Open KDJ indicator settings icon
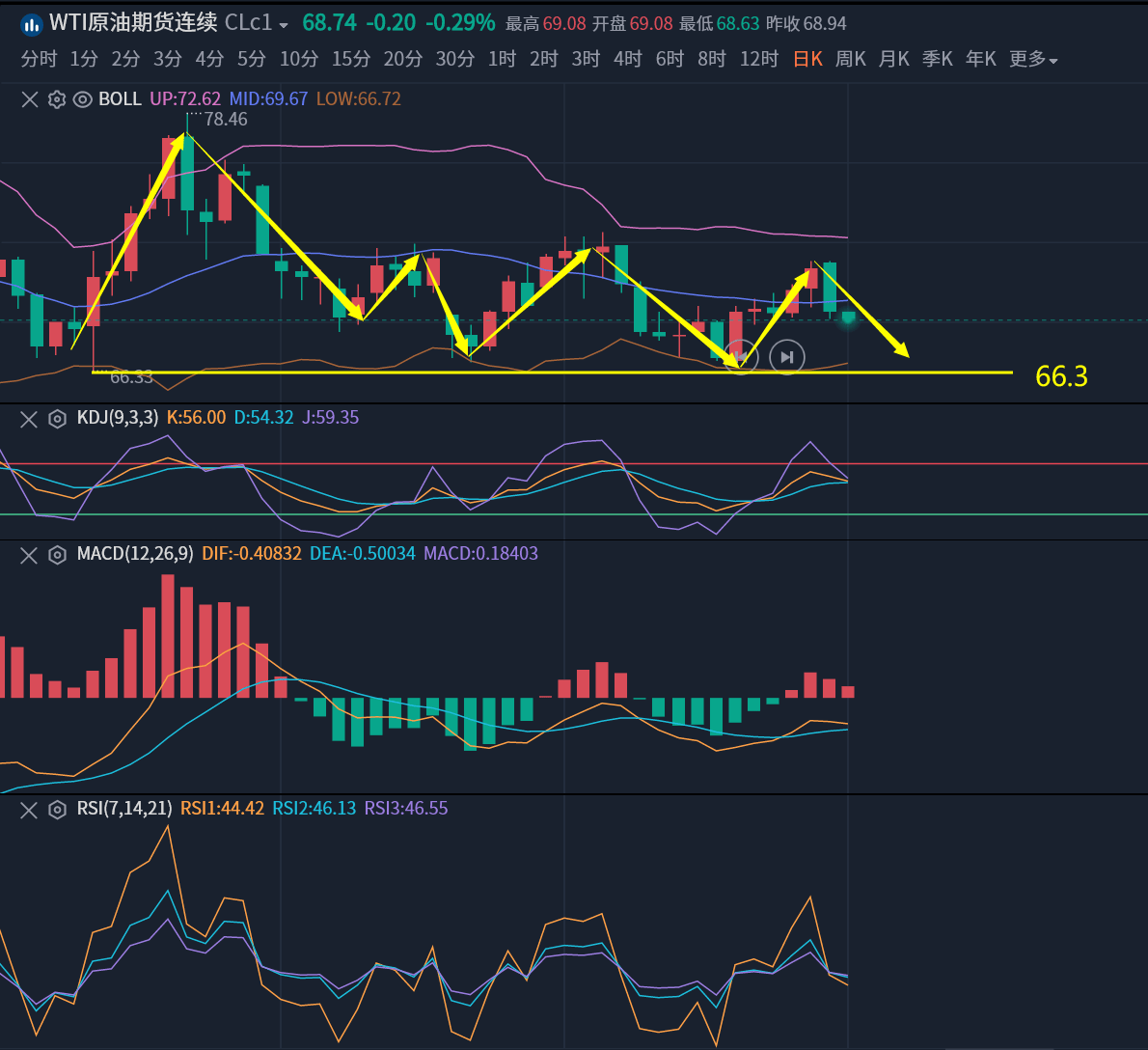1148x1050 pixels. coord(57,419)
